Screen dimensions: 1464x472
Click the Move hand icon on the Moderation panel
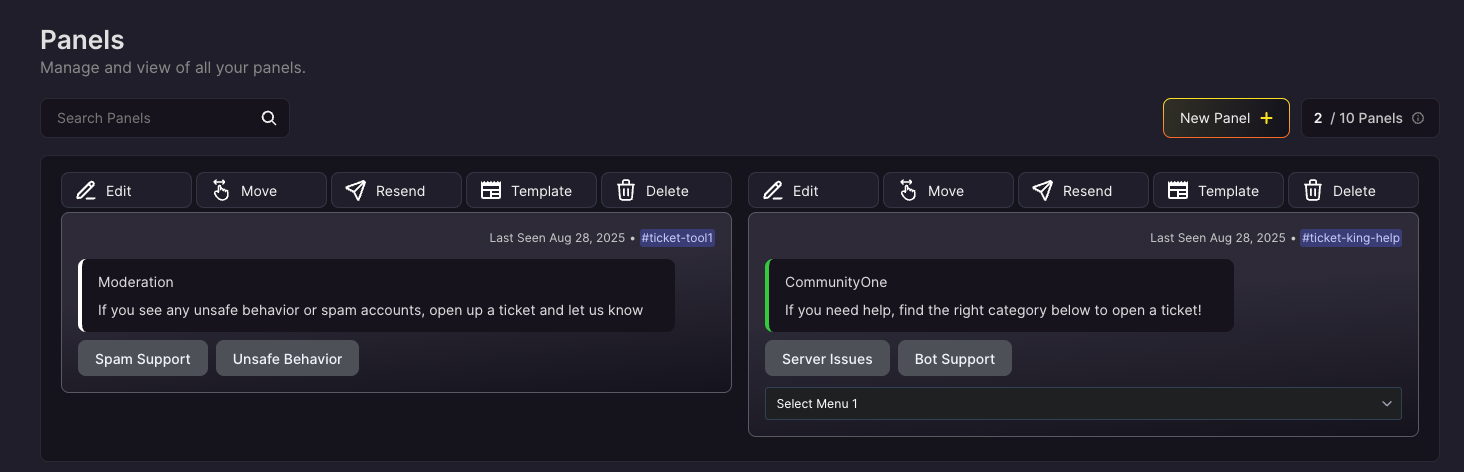click(221, 191)
